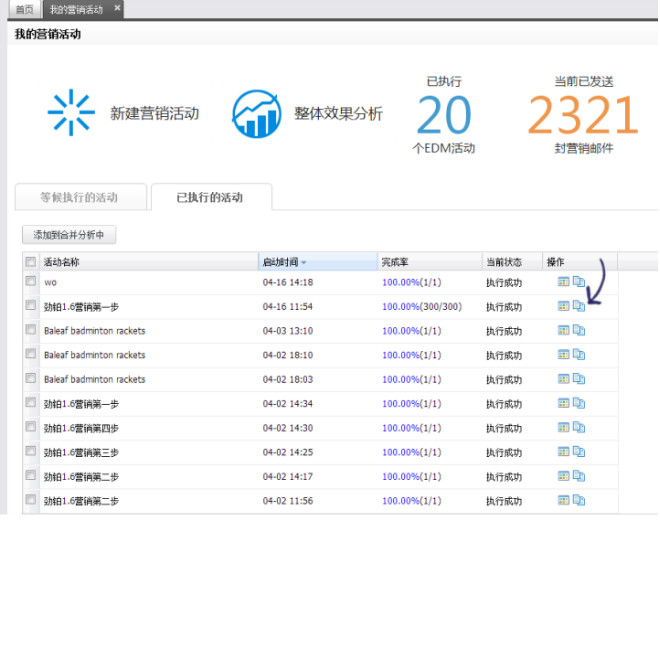
Task: Check the box for the wo activity
Action: point(31,282)
